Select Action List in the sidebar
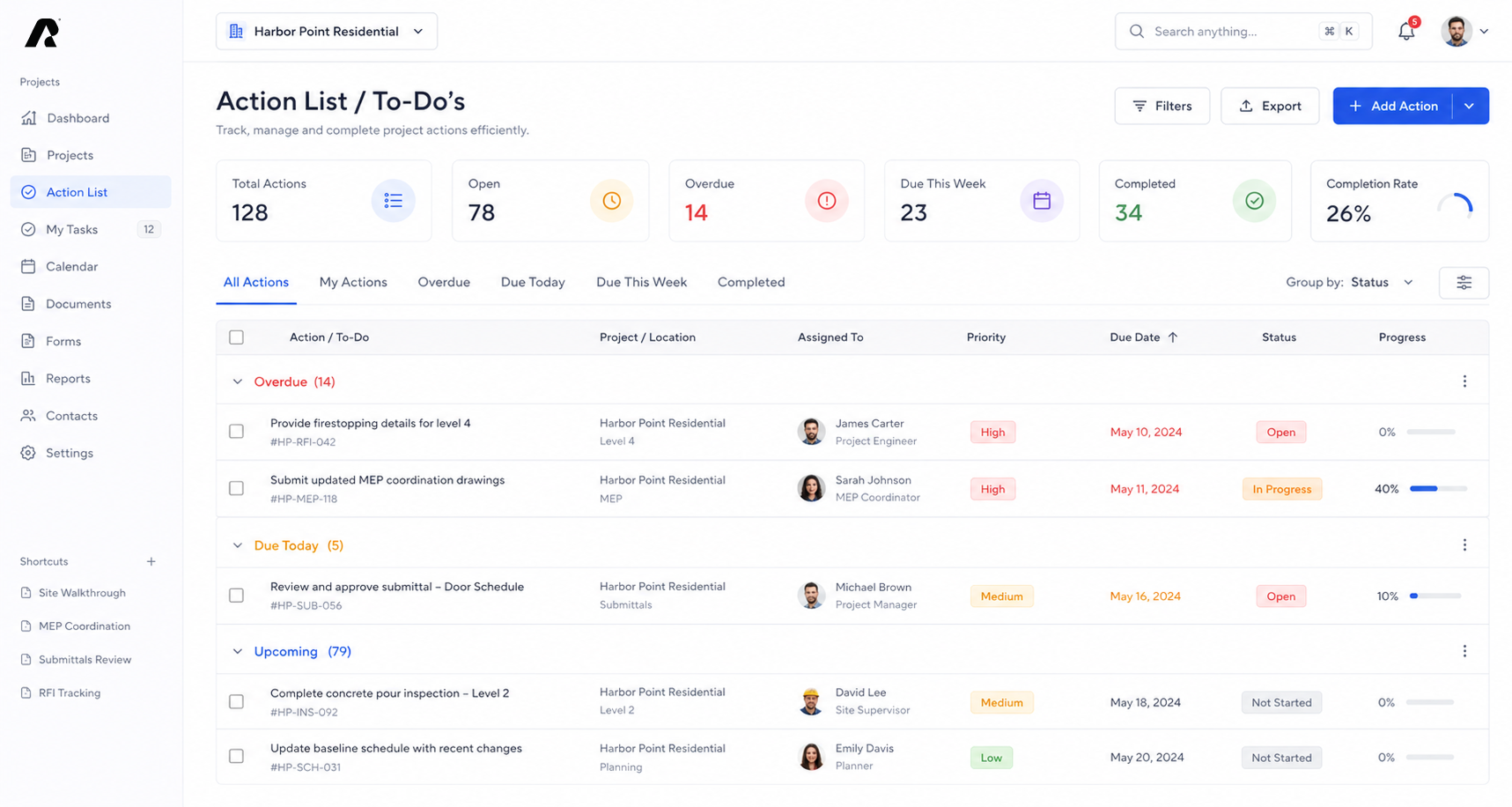1512x807 pixels. (90, 192)
